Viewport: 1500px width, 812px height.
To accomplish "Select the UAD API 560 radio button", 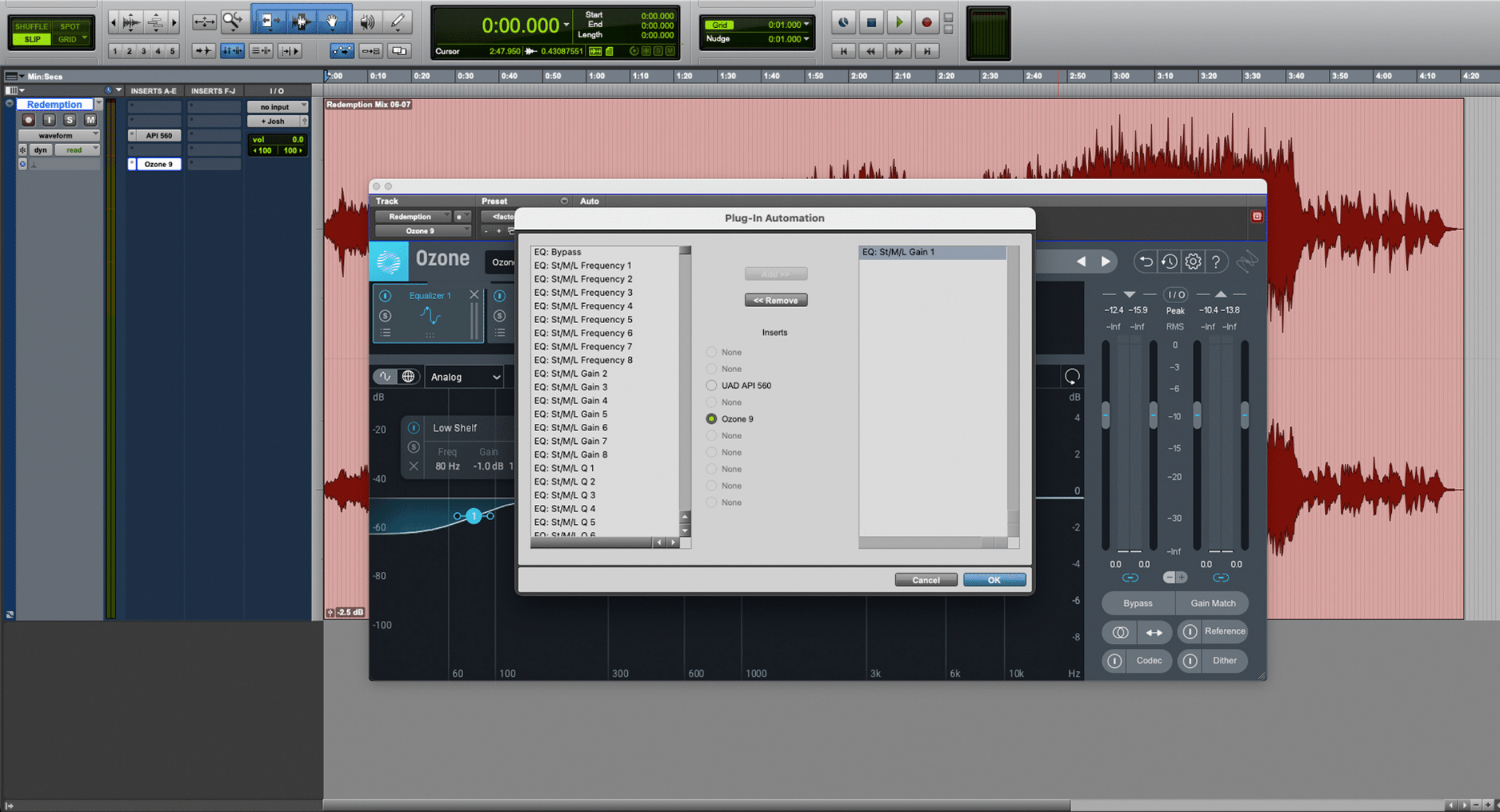I will (713, 385).
